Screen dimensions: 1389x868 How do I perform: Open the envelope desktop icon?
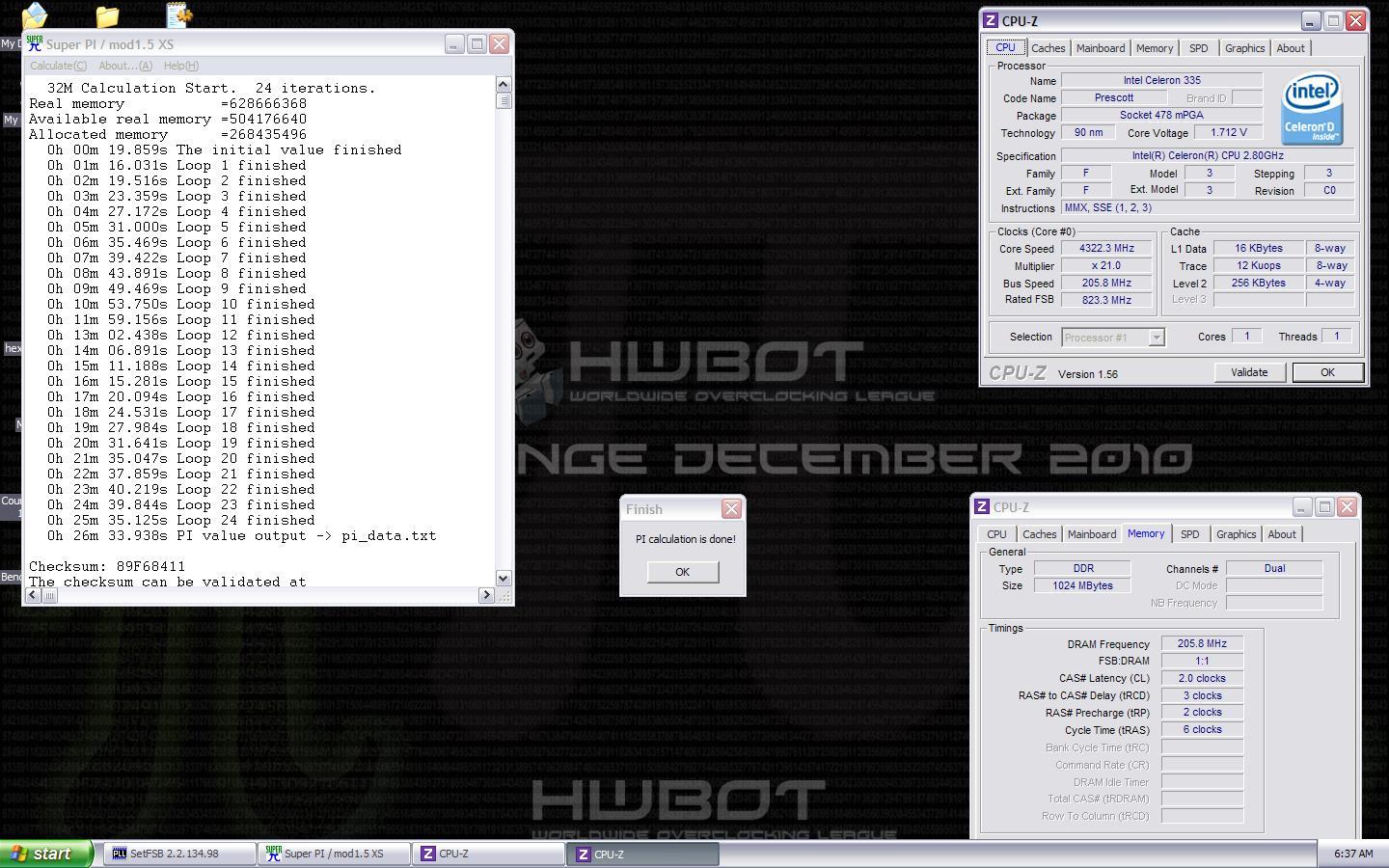(35, 14)
